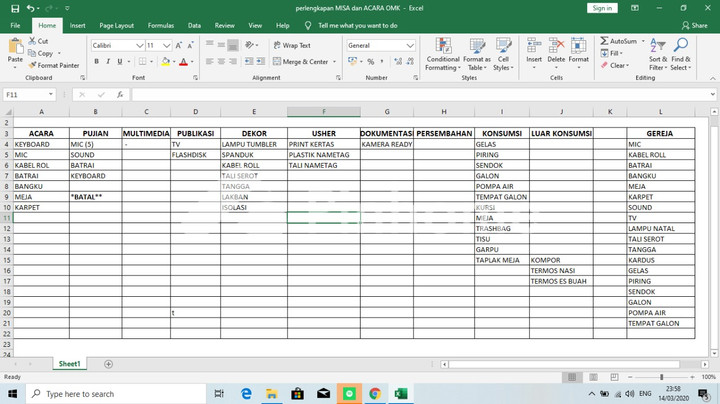
Task: Click the Sign in button
Action: (601, 8)
